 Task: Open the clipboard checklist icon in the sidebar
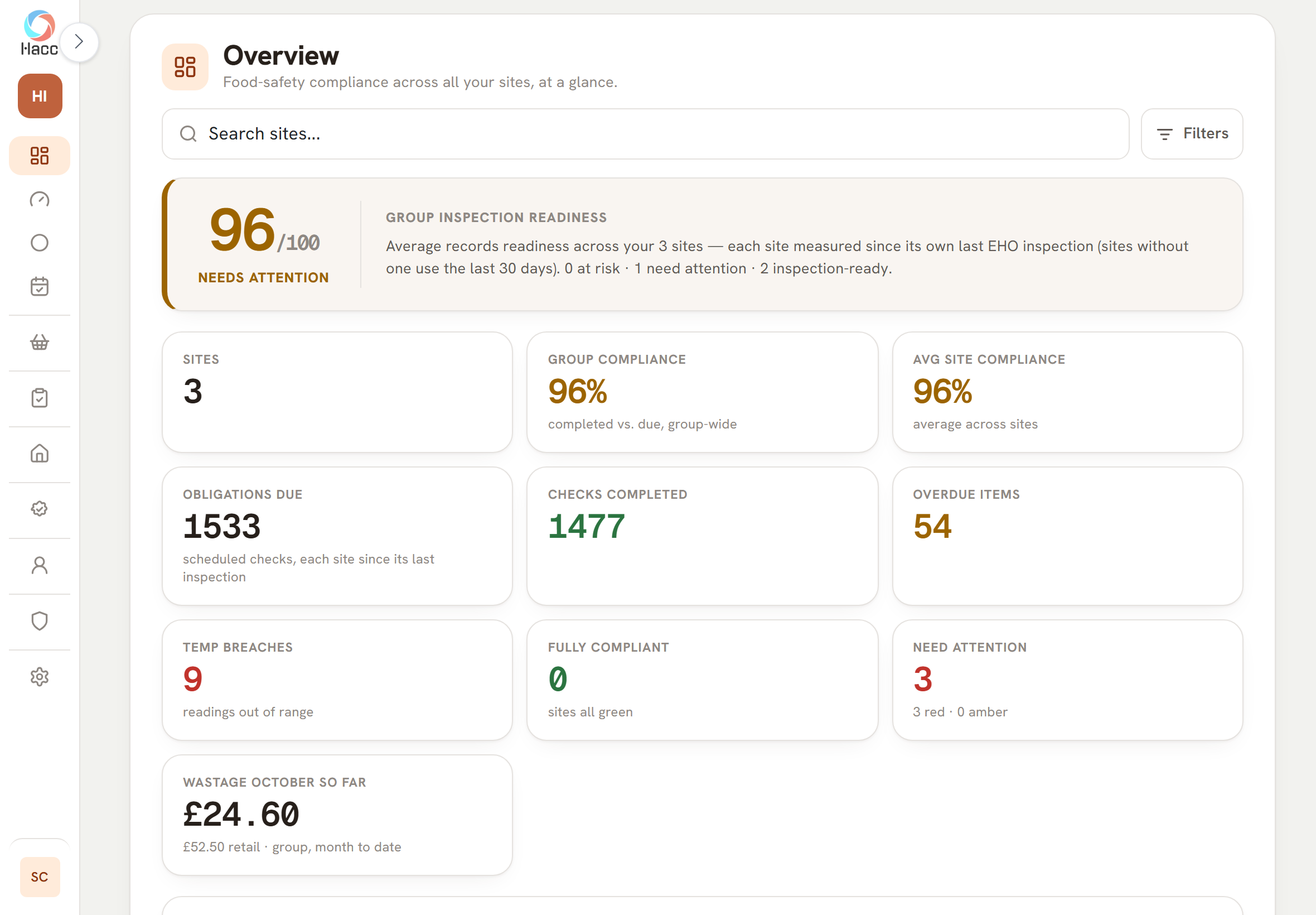click(40, 398)
